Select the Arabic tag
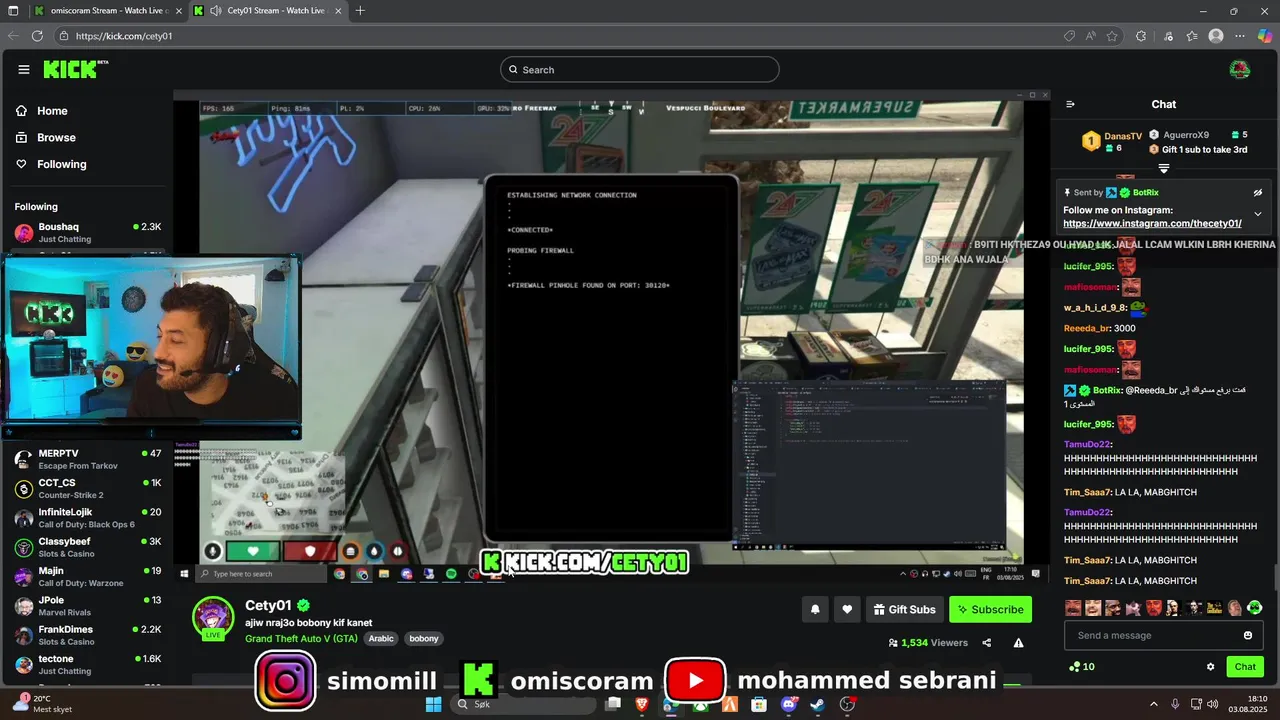This screenshot has width=1280, height=720. click(381, 638)
